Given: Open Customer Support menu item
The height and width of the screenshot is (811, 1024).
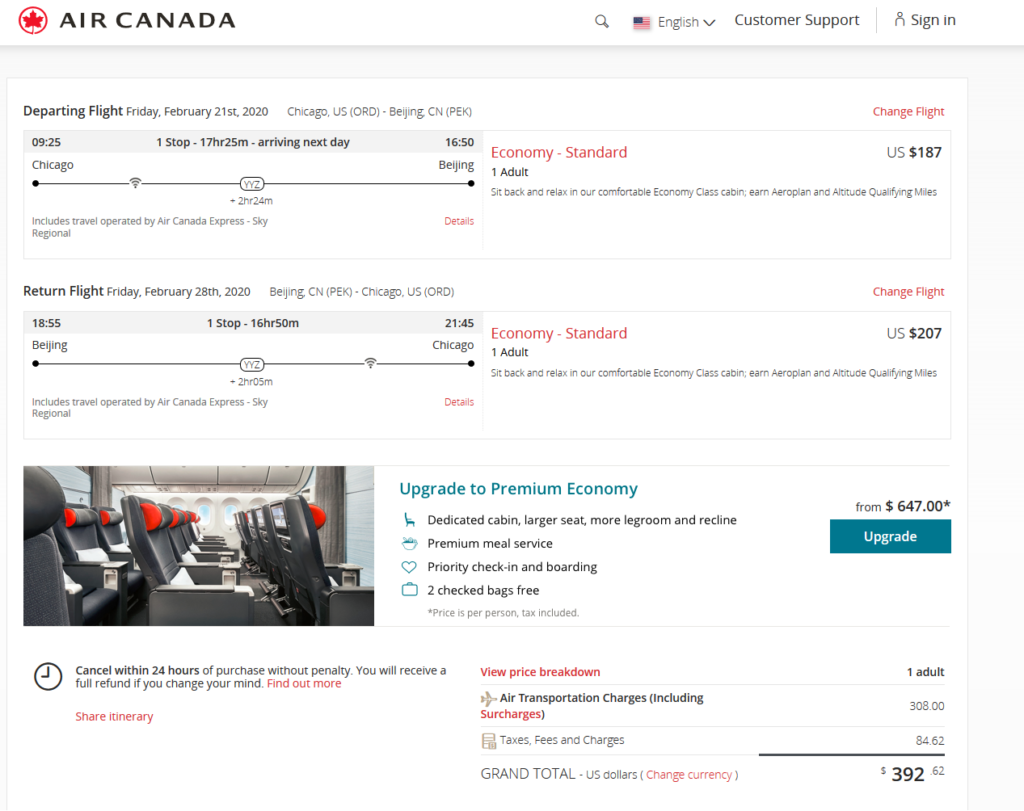Looking at the screenshot, I should click(x=797, y=20).
